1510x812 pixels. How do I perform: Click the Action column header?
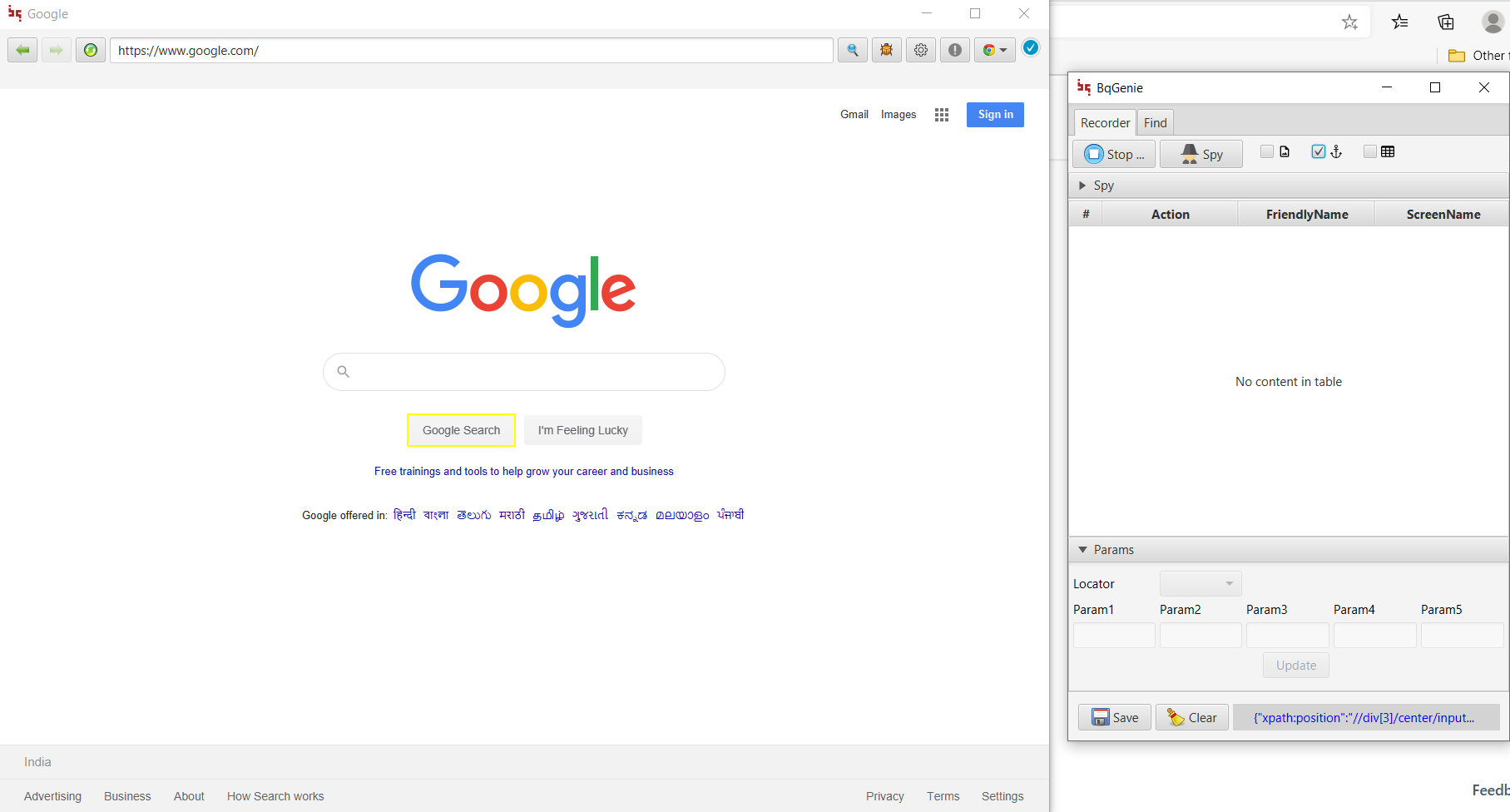coord(1170,214)
